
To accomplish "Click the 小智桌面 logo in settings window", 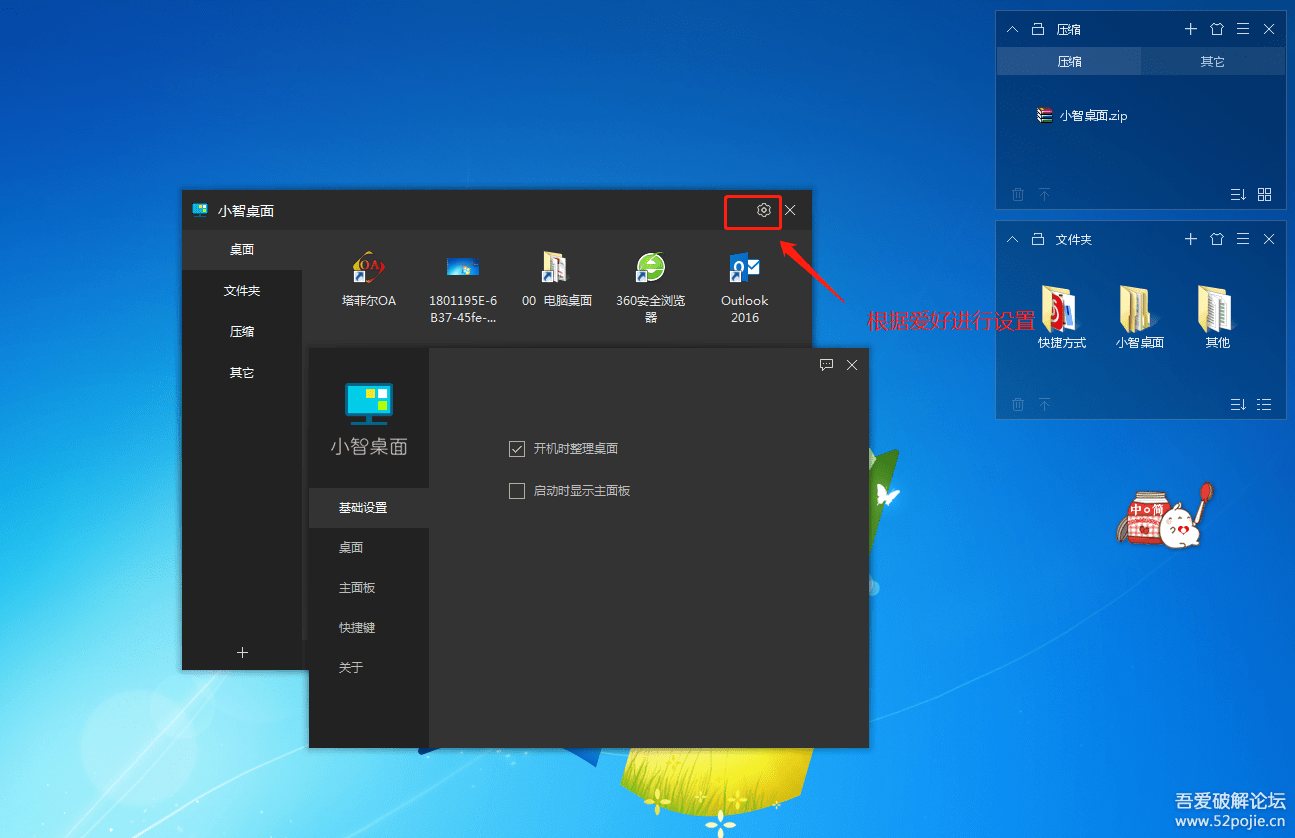I will pos(369,404).
